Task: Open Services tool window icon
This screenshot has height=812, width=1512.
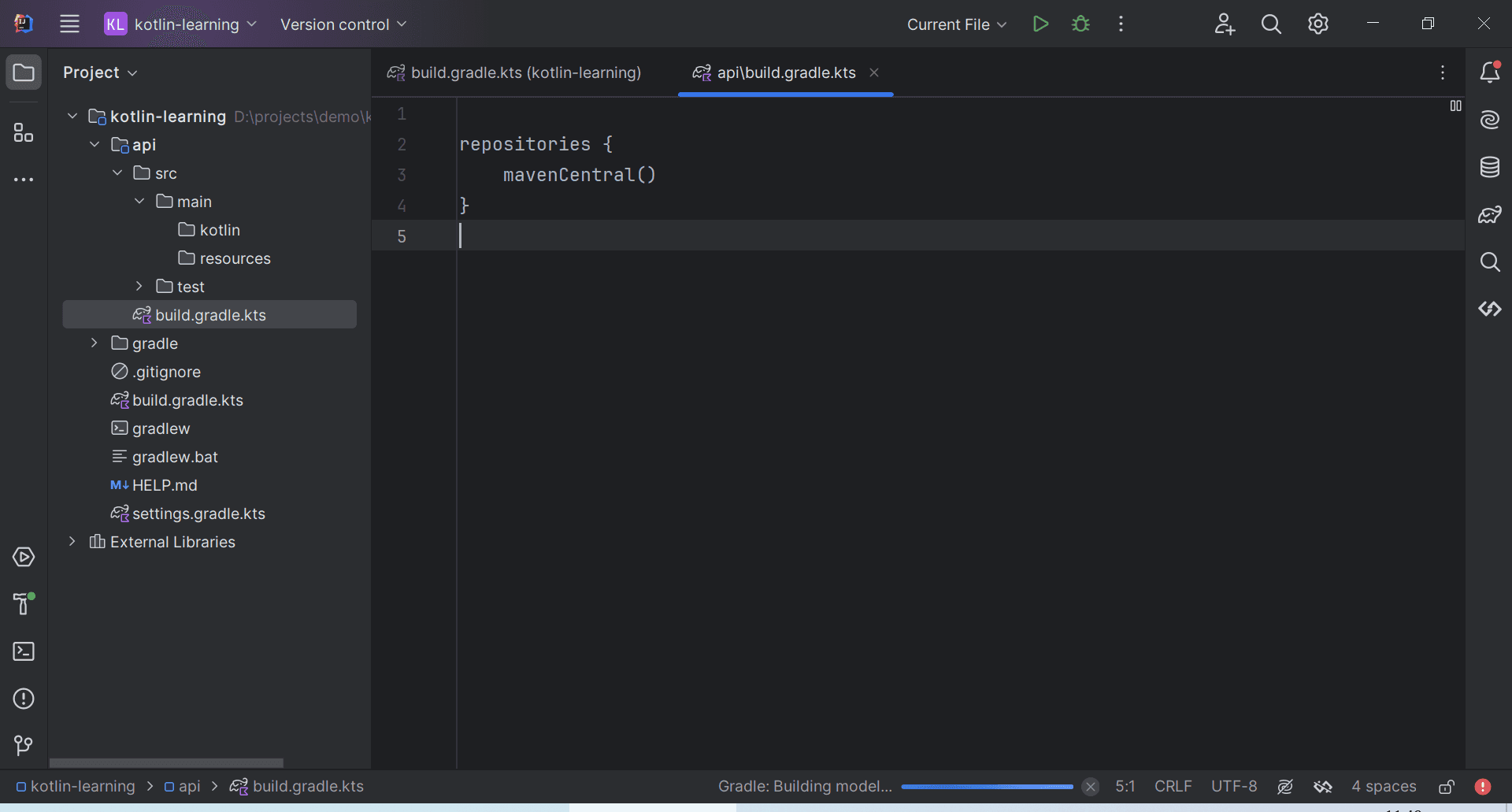Action: (x=24, y=557)
